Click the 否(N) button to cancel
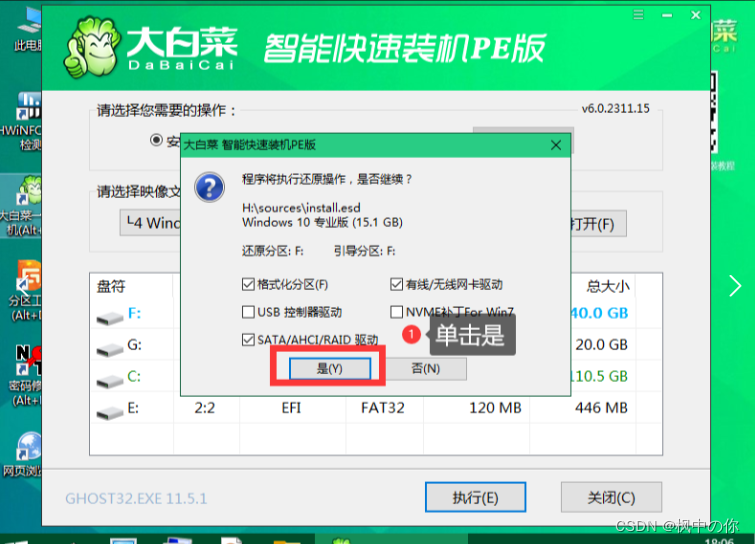Viewport: 755px width, 544px height. click(x=426, y=369)
